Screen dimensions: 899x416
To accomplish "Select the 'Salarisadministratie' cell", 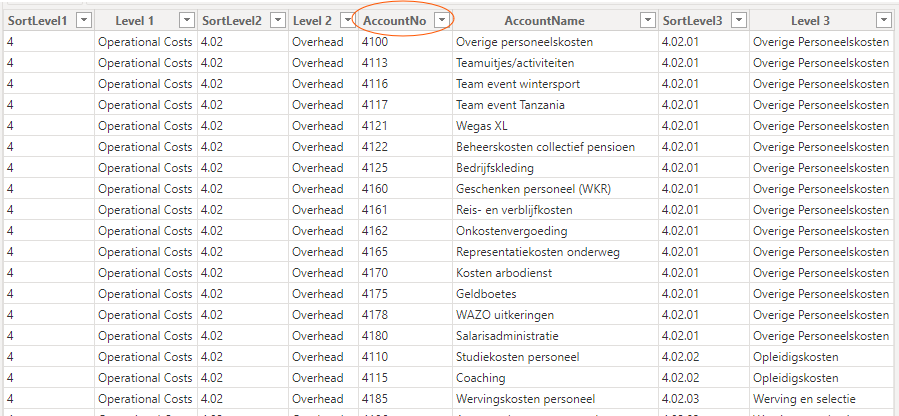I will pos(555,336).
